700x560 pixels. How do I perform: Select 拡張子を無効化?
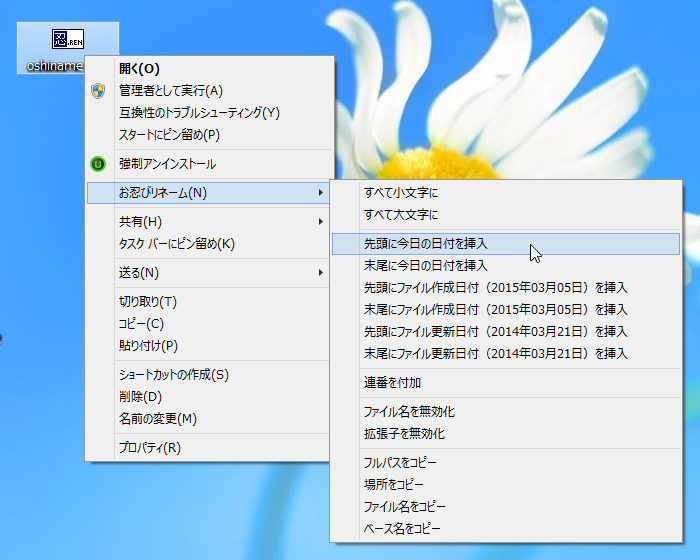pos(506,434)
